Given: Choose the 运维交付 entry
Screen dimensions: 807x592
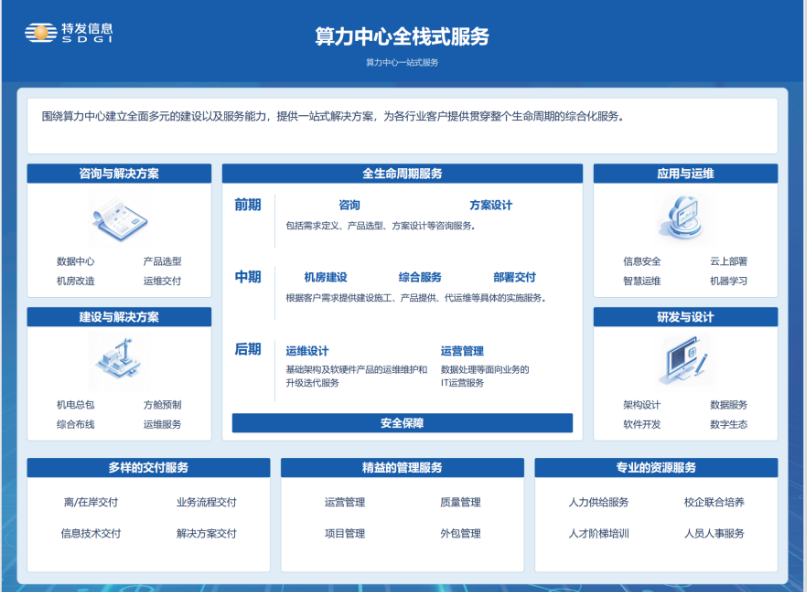Looking at the screenshot, I should [x=162, y=281].
